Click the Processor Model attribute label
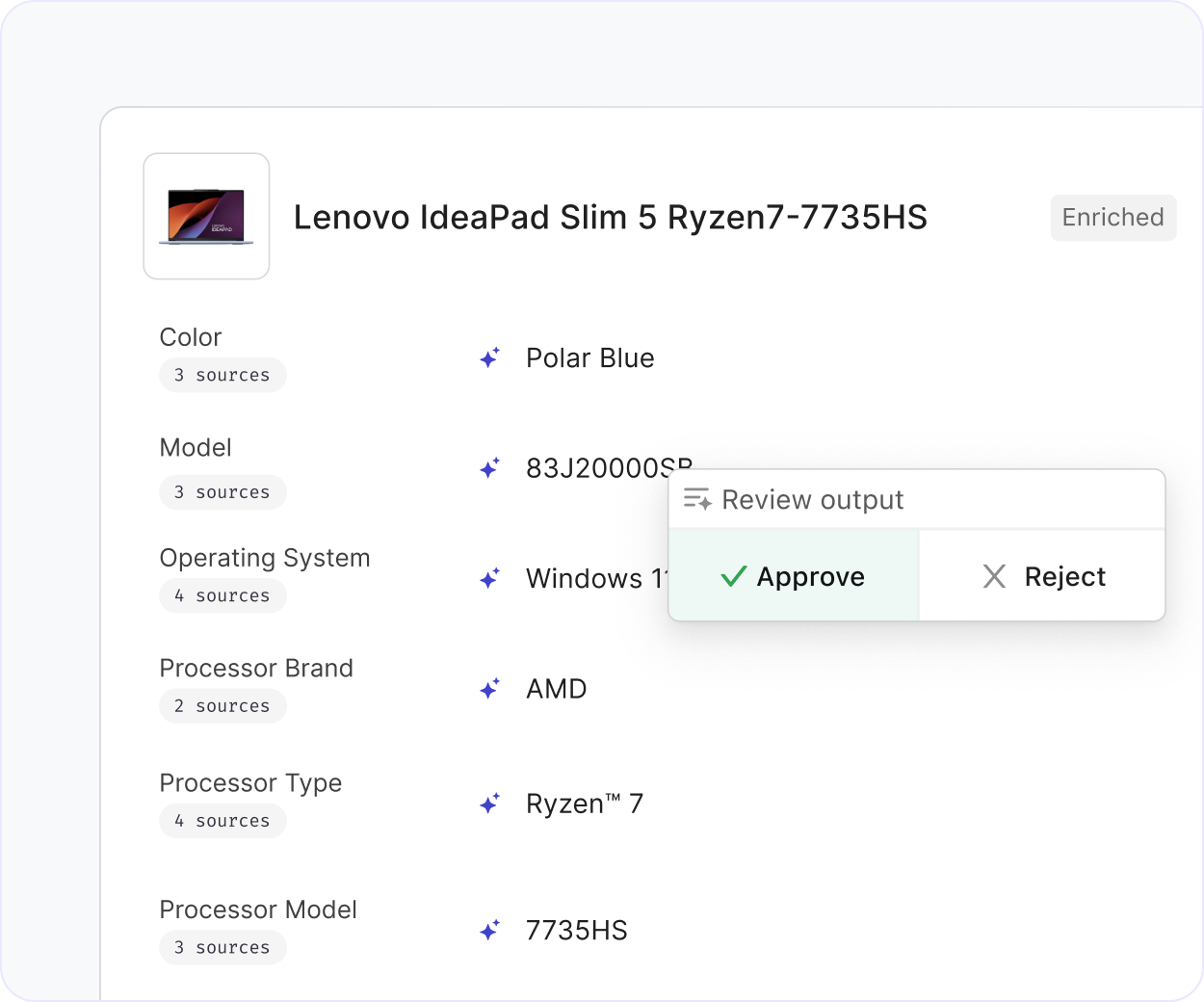The image size is (1204, 1002). (258, 910)
